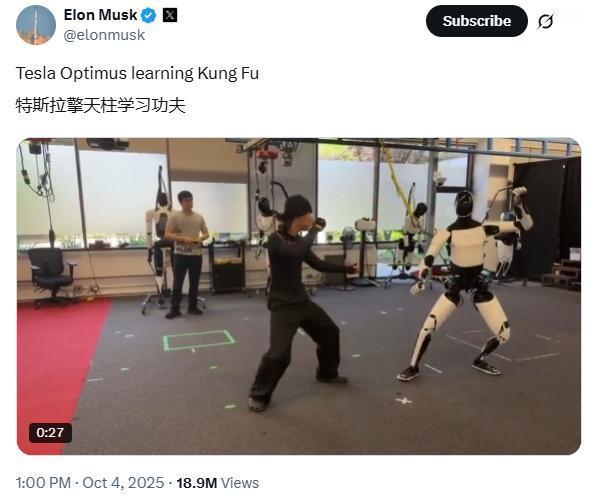
Task: Play the Optimus Kung Fu video
Action: tap(299, 296)
